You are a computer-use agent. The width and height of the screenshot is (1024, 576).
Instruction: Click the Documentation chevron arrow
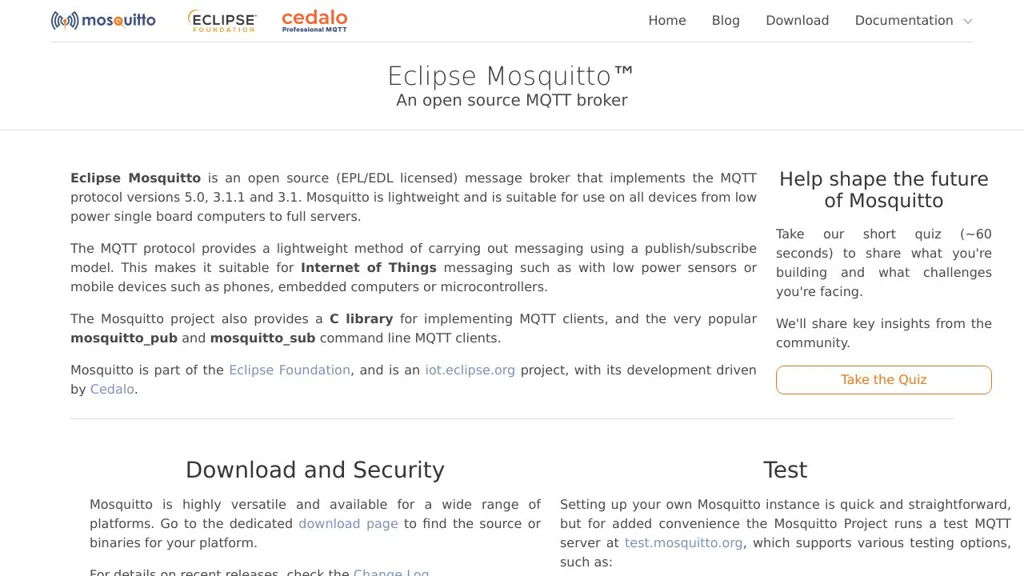[x=967, y=21]
